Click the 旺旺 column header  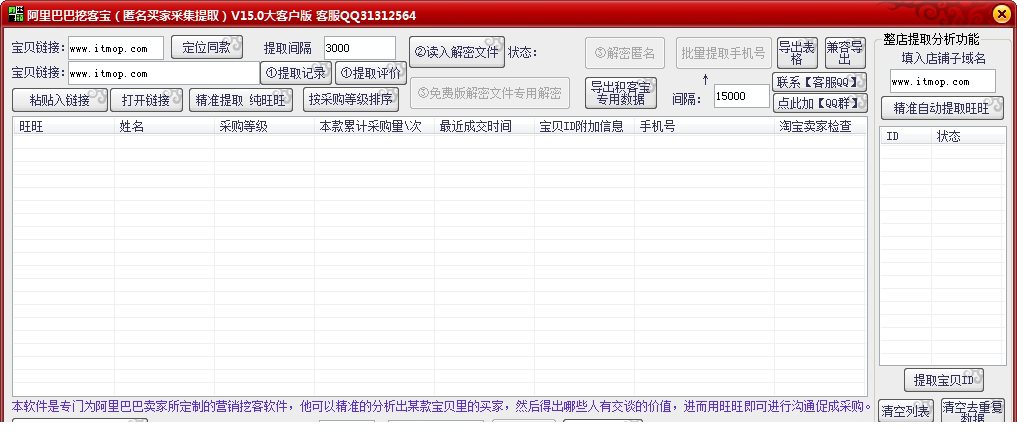point(64,127)
